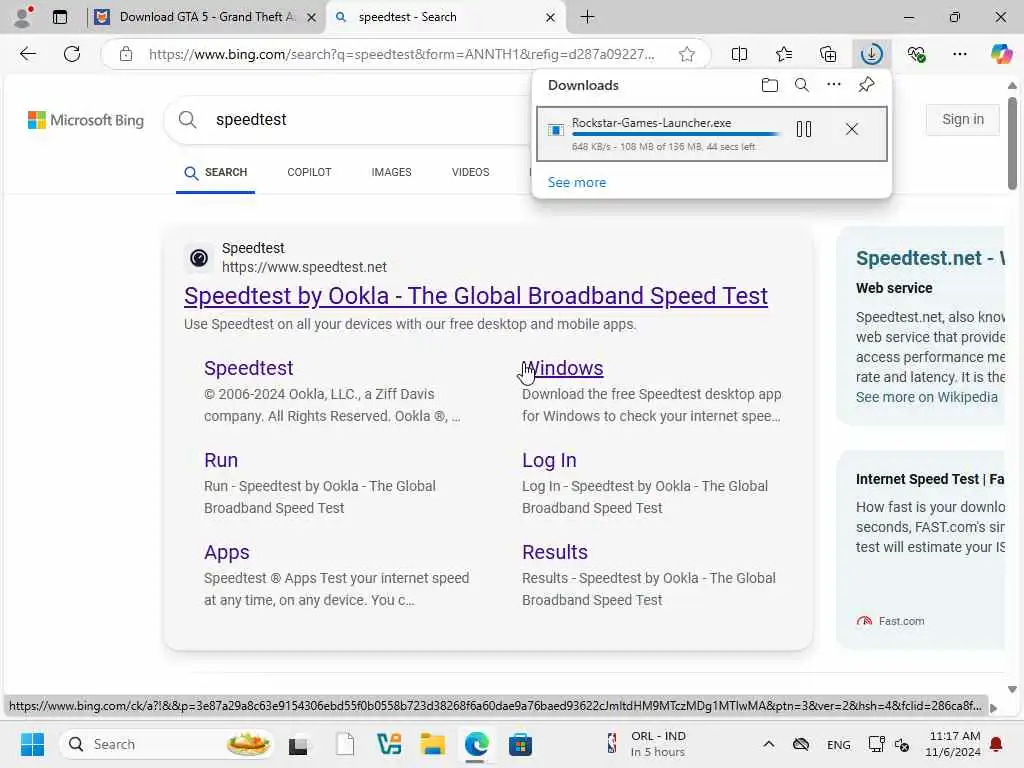Open the Results sublink
This screenshot has height=768, width=1024.
pyautogui.click(x=554, y=552)
